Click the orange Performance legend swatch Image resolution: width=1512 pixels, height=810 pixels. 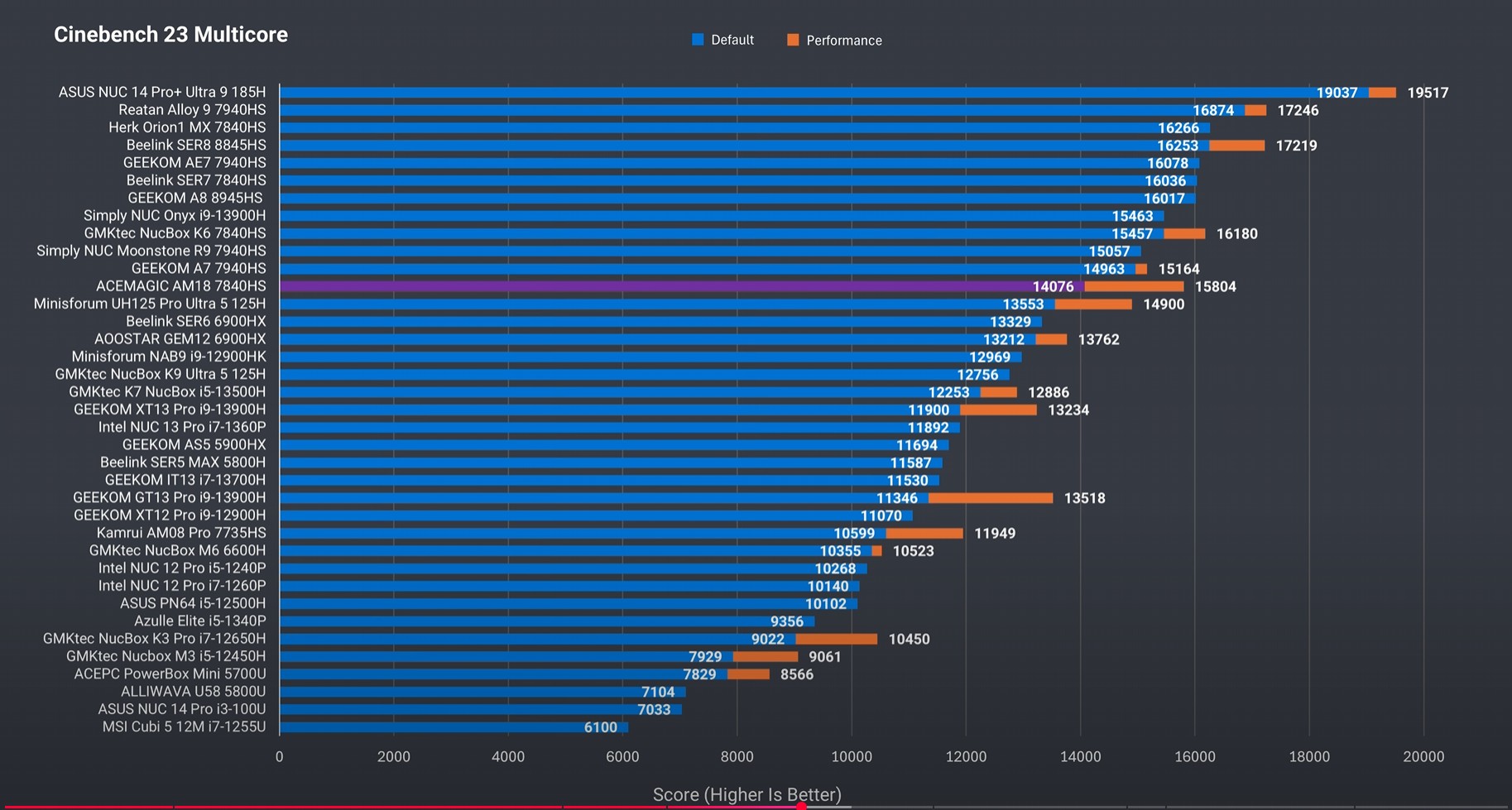[793, 40]
